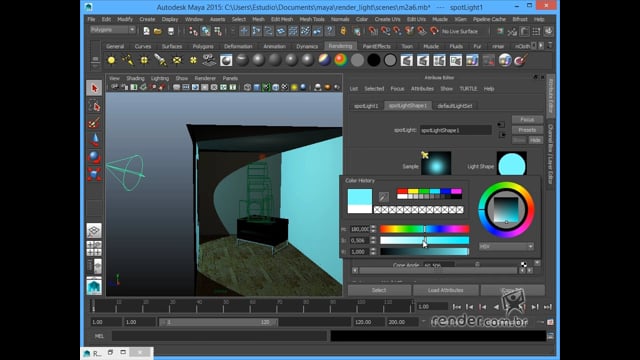Click the camera creation shelf icon

(x=209, y=60)
